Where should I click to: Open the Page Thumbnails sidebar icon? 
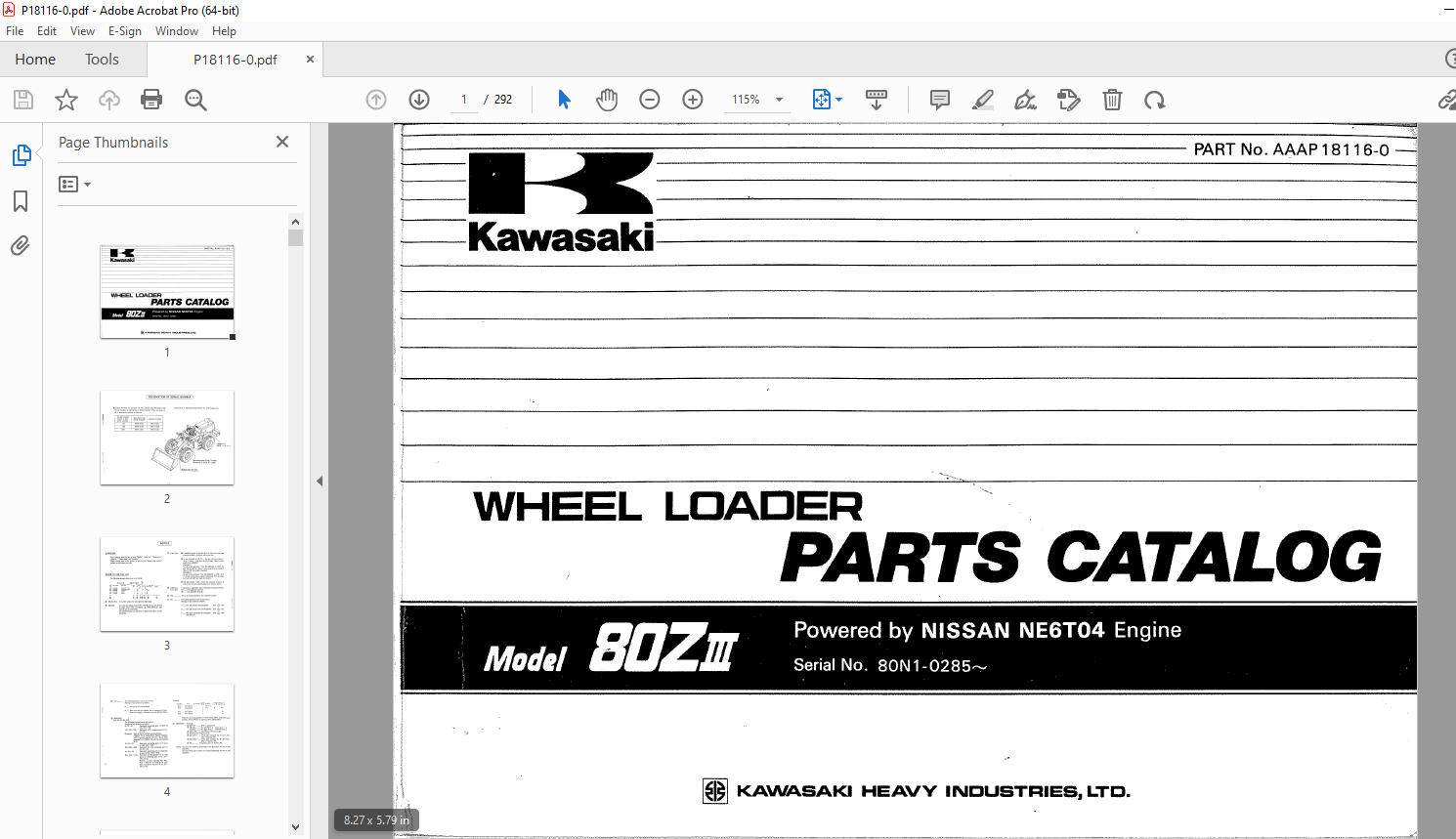(21, 155)
